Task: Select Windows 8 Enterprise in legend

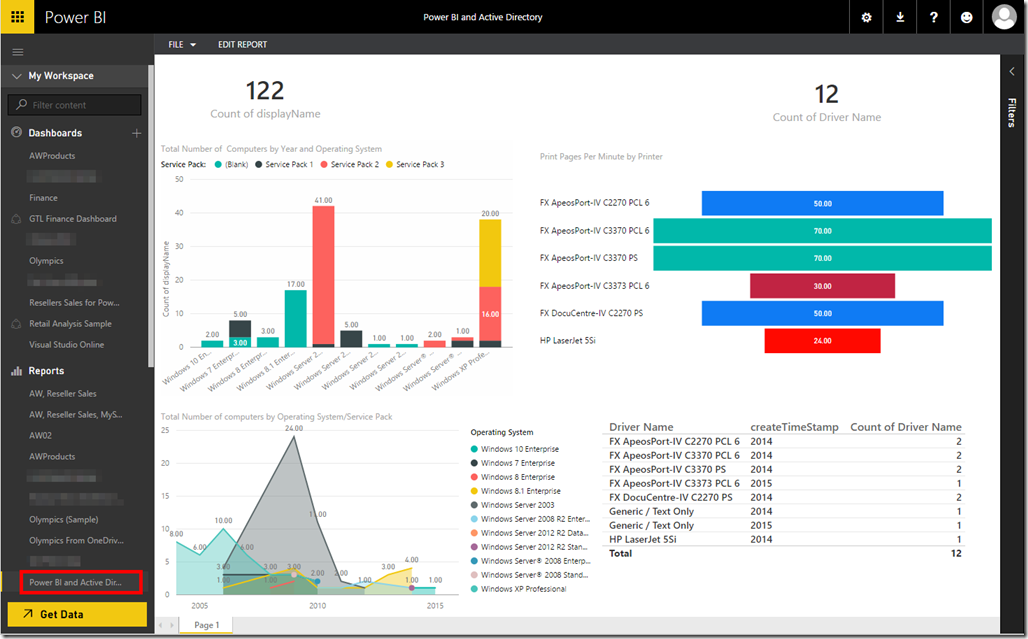Action: (513, 477)
